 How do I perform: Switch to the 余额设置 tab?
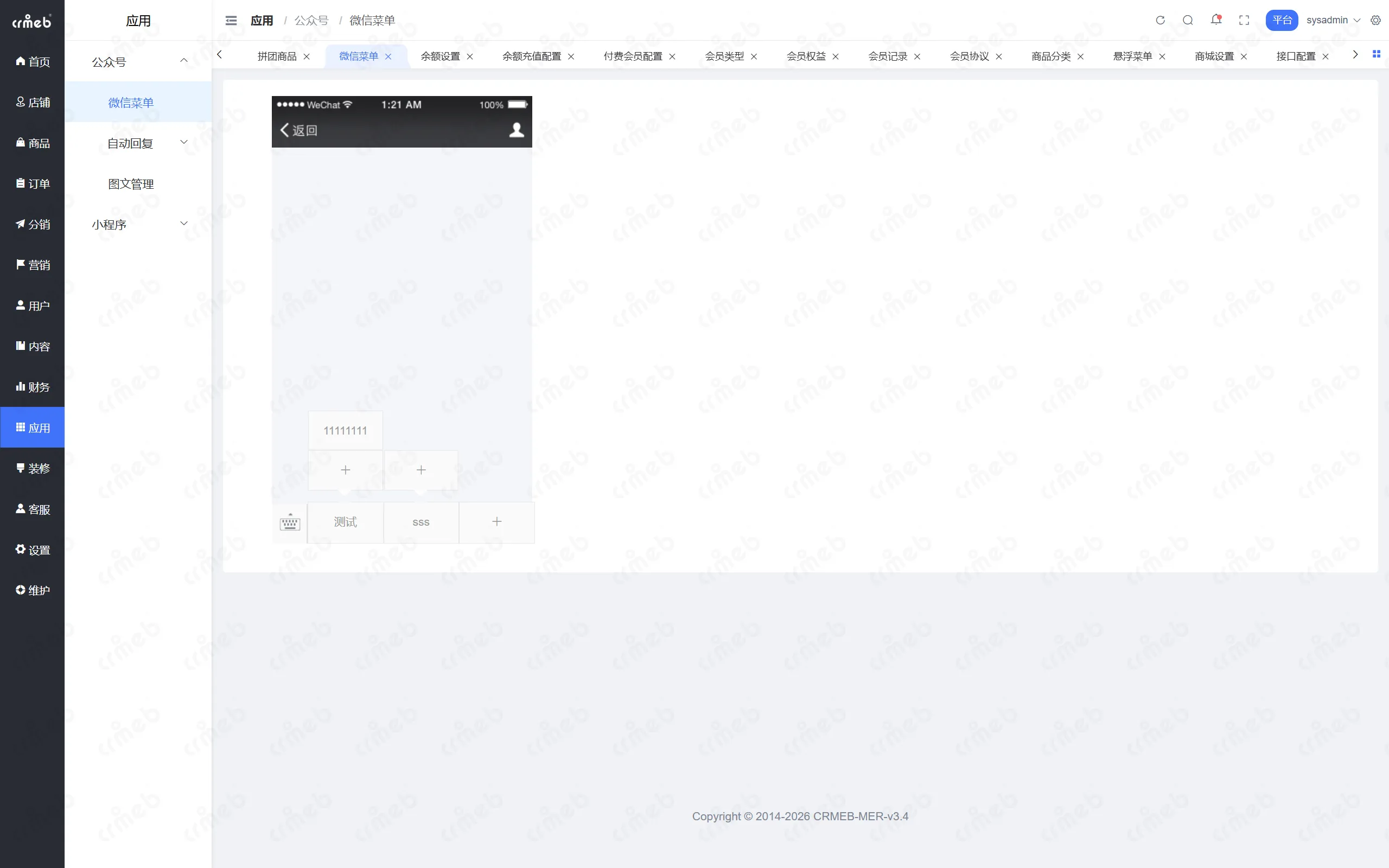click(440, 56)
